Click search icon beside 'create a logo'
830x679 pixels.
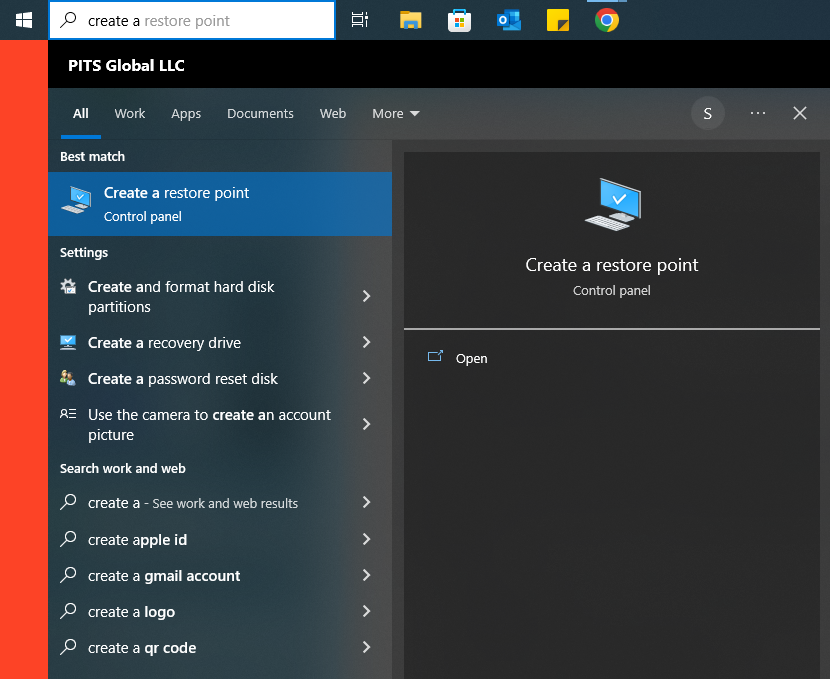pos(68,611)
